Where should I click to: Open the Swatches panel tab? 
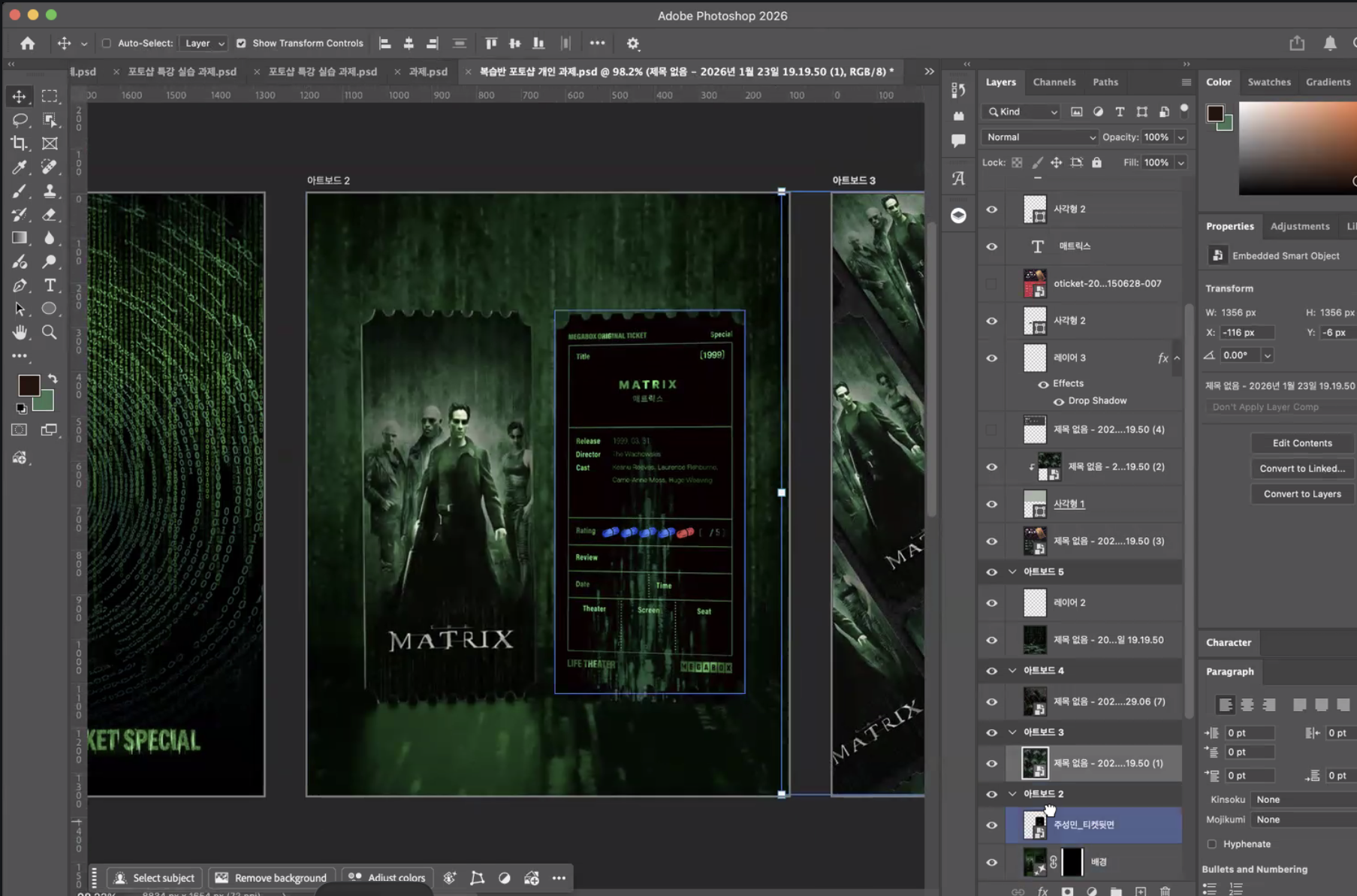coord(1268,82)
